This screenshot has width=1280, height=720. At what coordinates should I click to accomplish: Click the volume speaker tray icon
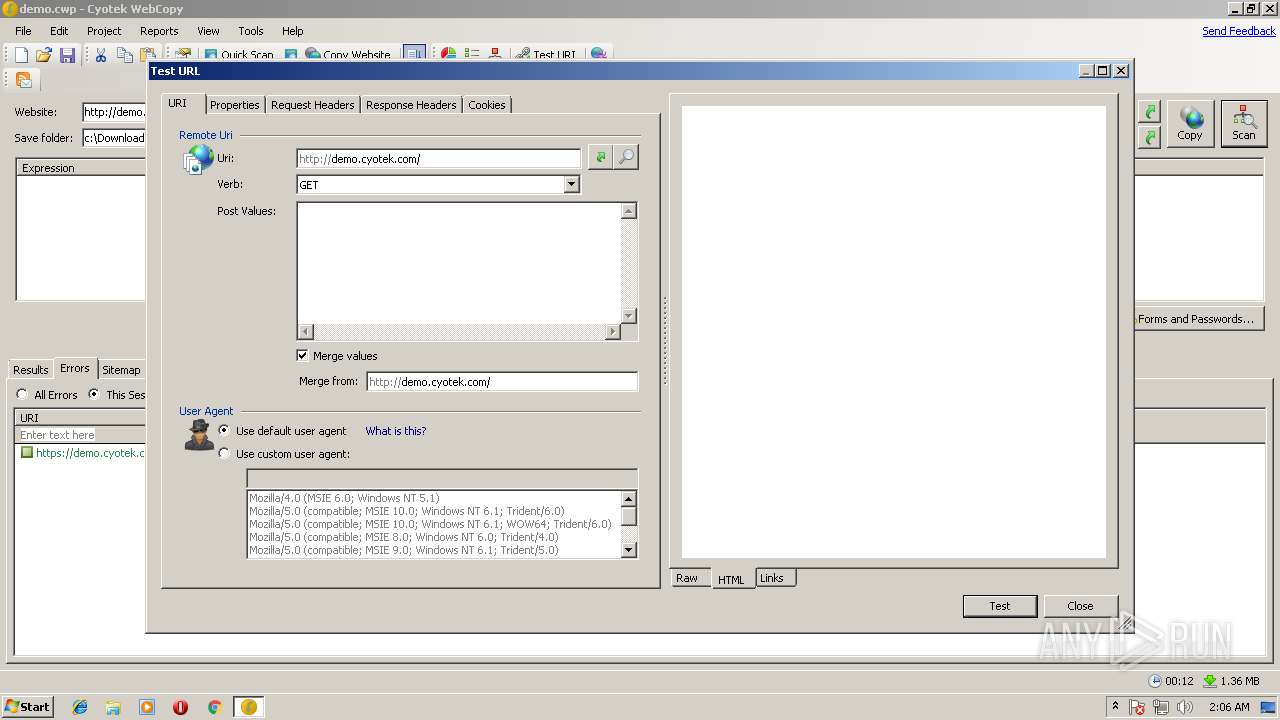[1185, 707]
